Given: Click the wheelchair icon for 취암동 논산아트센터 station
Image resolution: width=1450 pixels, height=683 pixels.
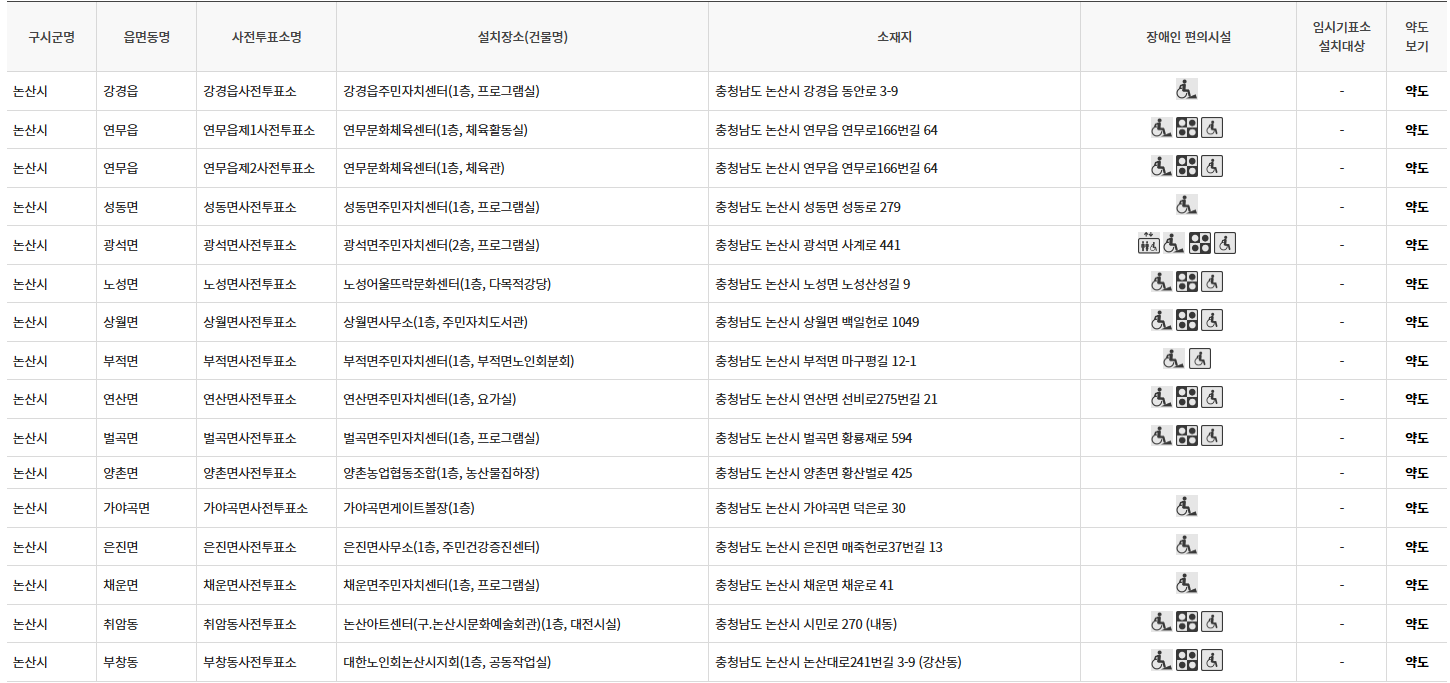Looking at the screenshot, I should [1161, 623].
